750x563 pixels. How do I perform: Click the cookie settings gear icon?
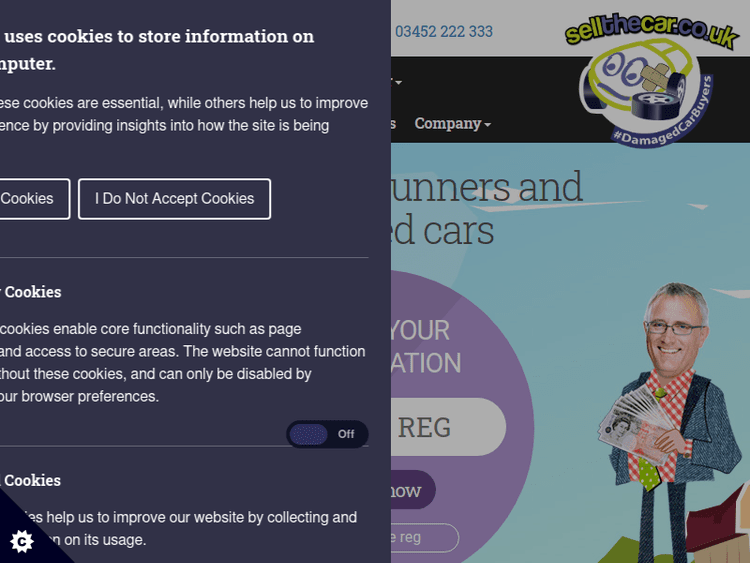(x=22, y=541)
